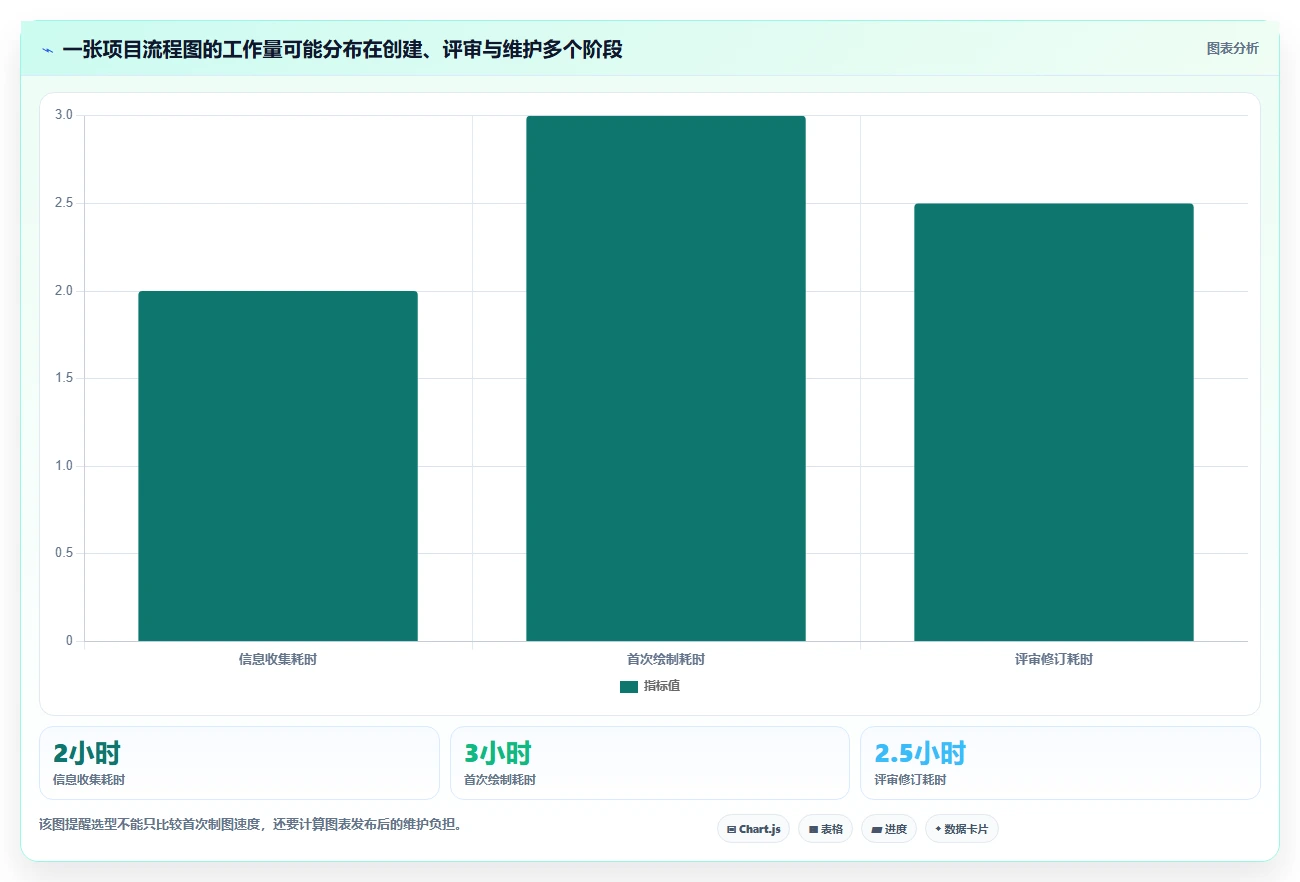Click the Chart.js tag chip
Viewport: 1300px width, 882px height.
tap(754, 829)
